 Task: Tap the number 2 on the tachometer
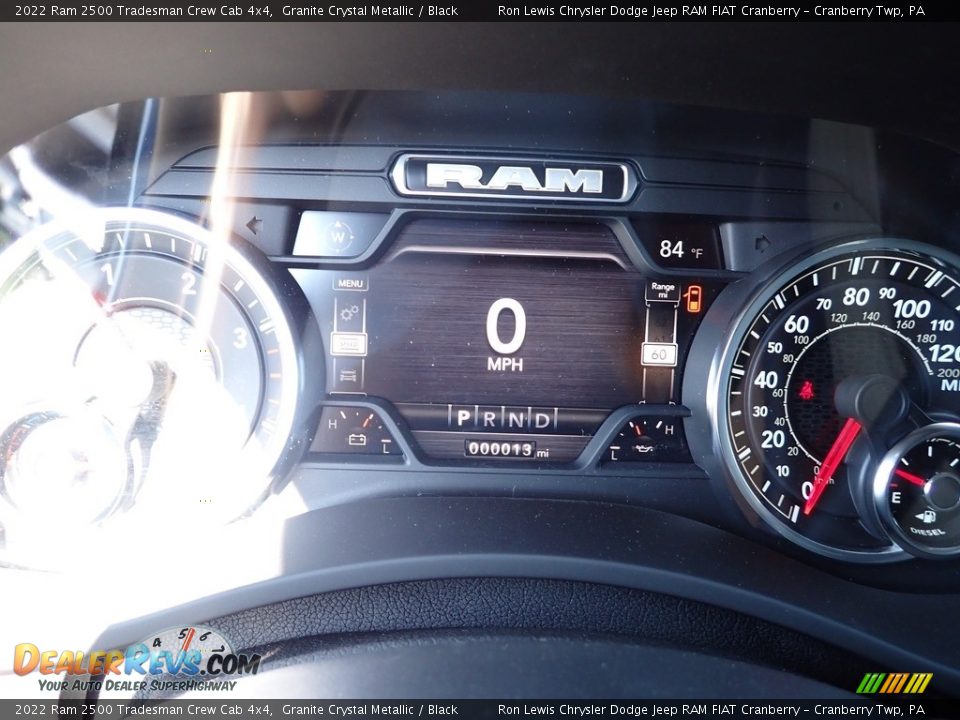point(189,283)
